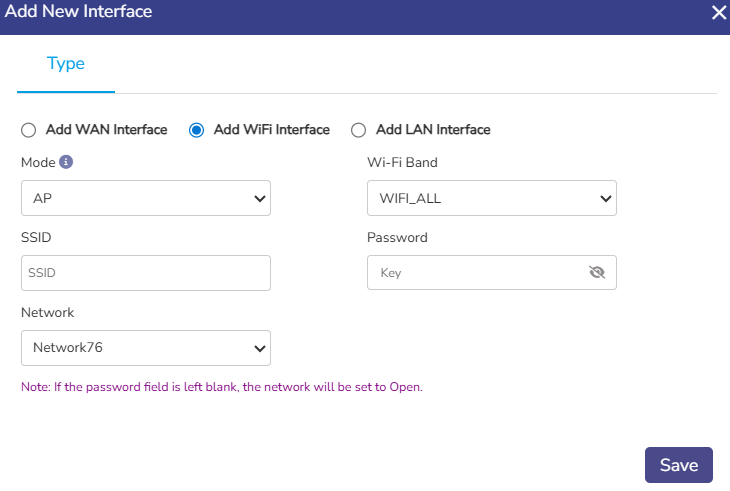Click the Mode field label

38,162
